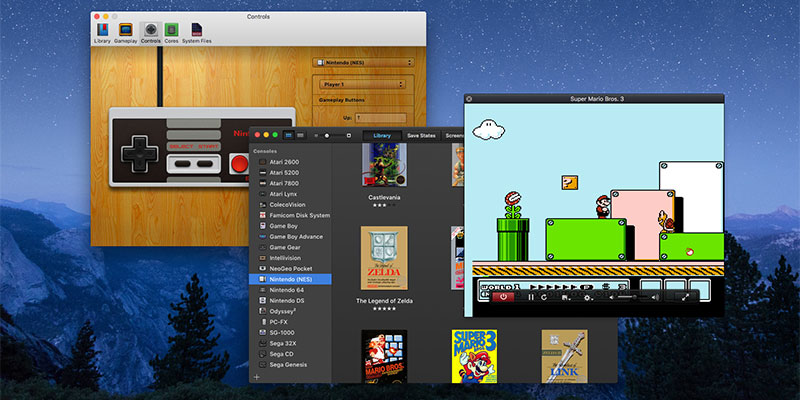This screenshot has width=800, height=400.
Task: Click the restart game icon
Action: click(545, 296)
